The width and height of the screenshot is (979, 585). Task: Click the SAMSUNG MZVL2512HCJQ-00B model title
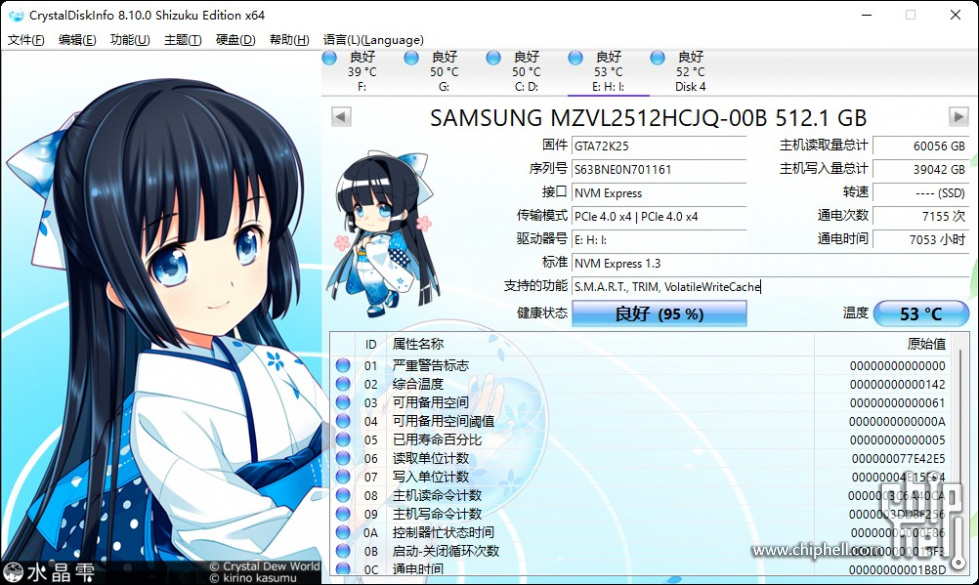(648, 117)
